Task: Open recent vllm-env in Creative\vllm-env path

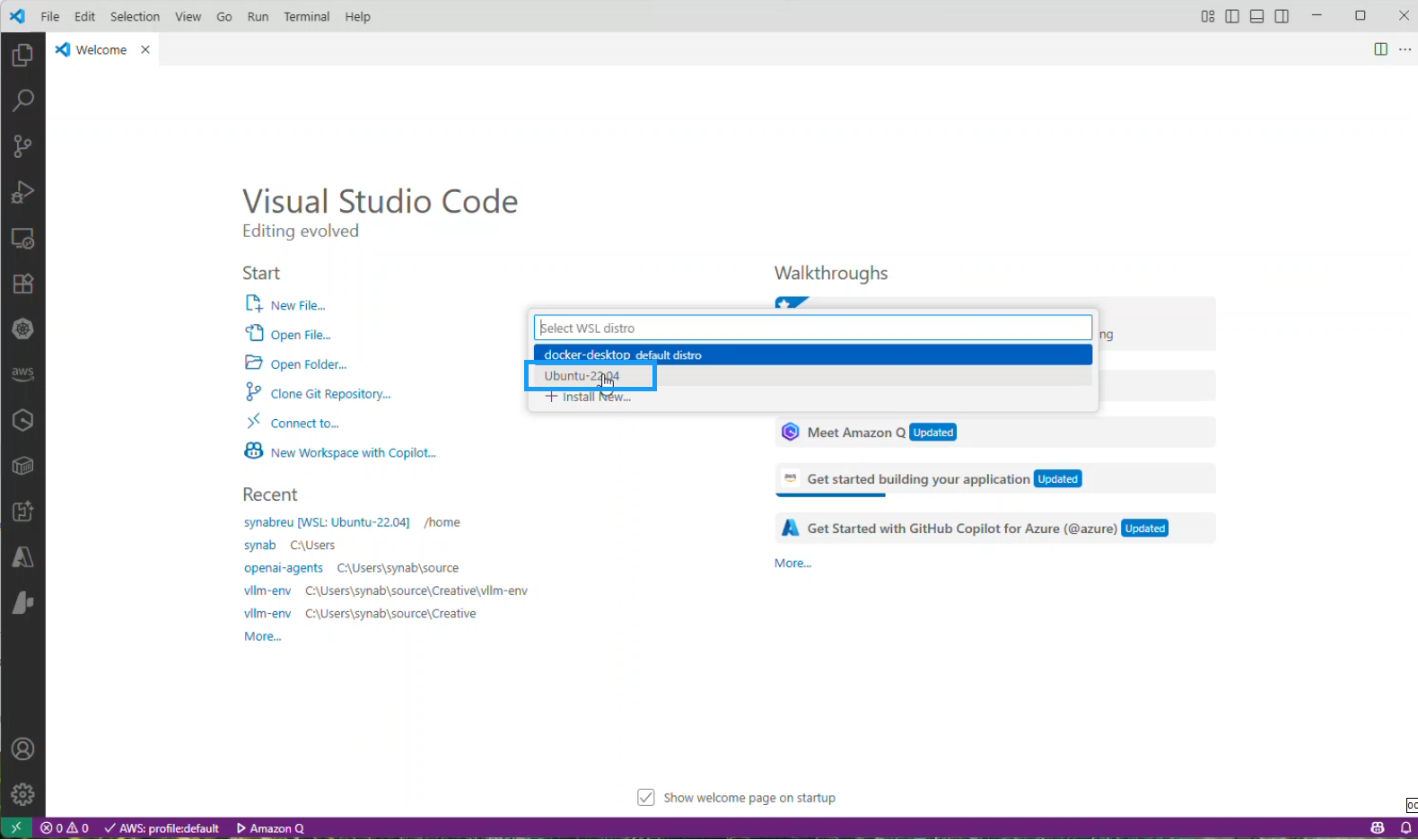Action: point(267,591)
